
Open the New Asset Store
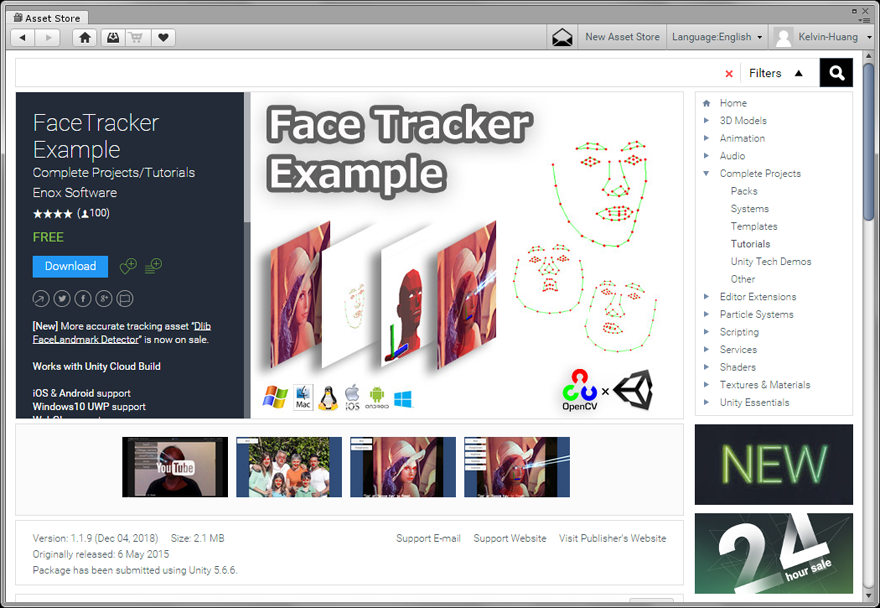[x=622, y=37]
